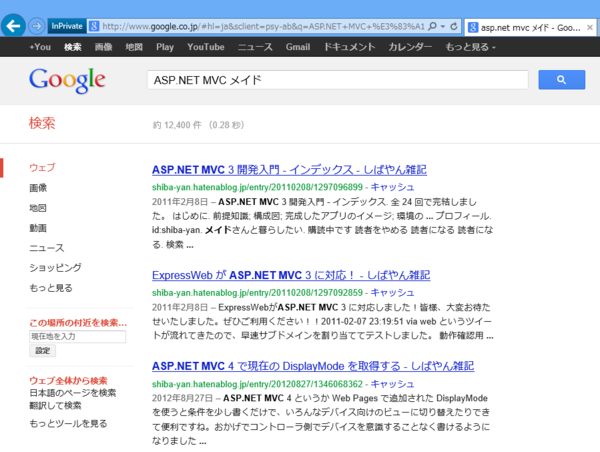600x452 pixels.
Task: Select the asp.net mvc メイド browser tab
Action: [530, 27]
